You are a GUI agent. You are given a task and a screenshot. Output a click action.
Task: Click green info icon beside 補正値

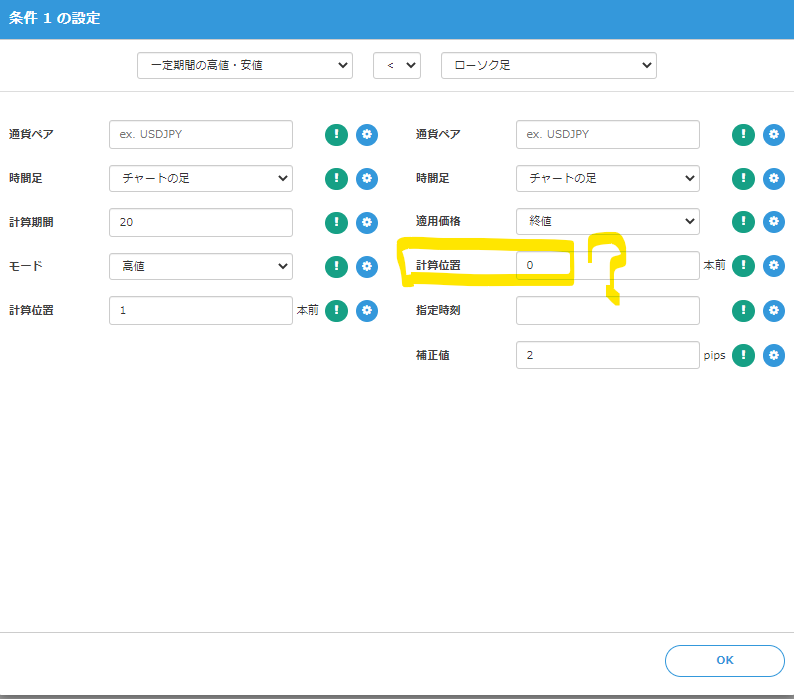(x=743, y=355)
